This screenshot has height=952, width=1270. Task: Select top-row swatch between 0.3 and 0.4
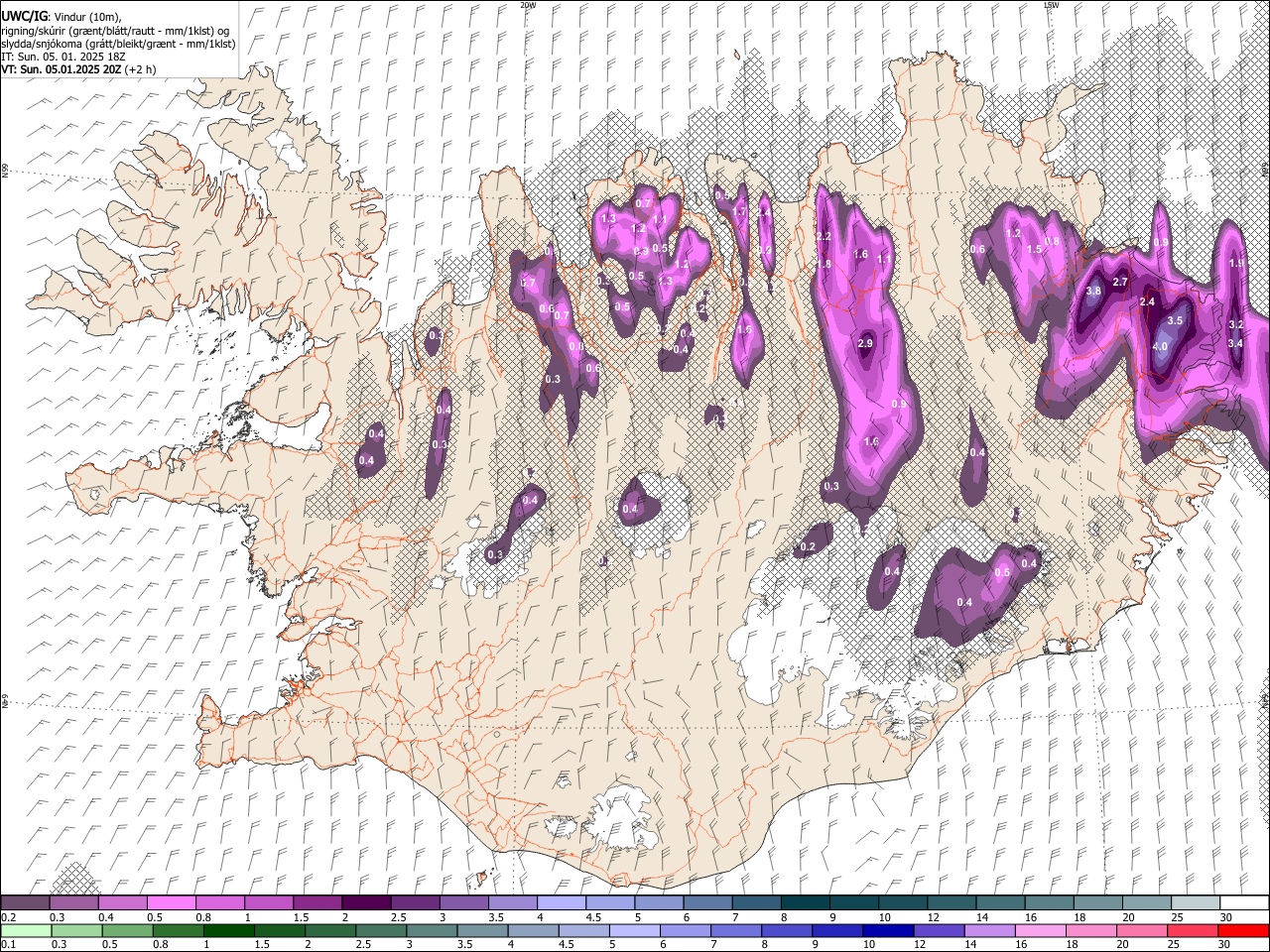point(74,902)
